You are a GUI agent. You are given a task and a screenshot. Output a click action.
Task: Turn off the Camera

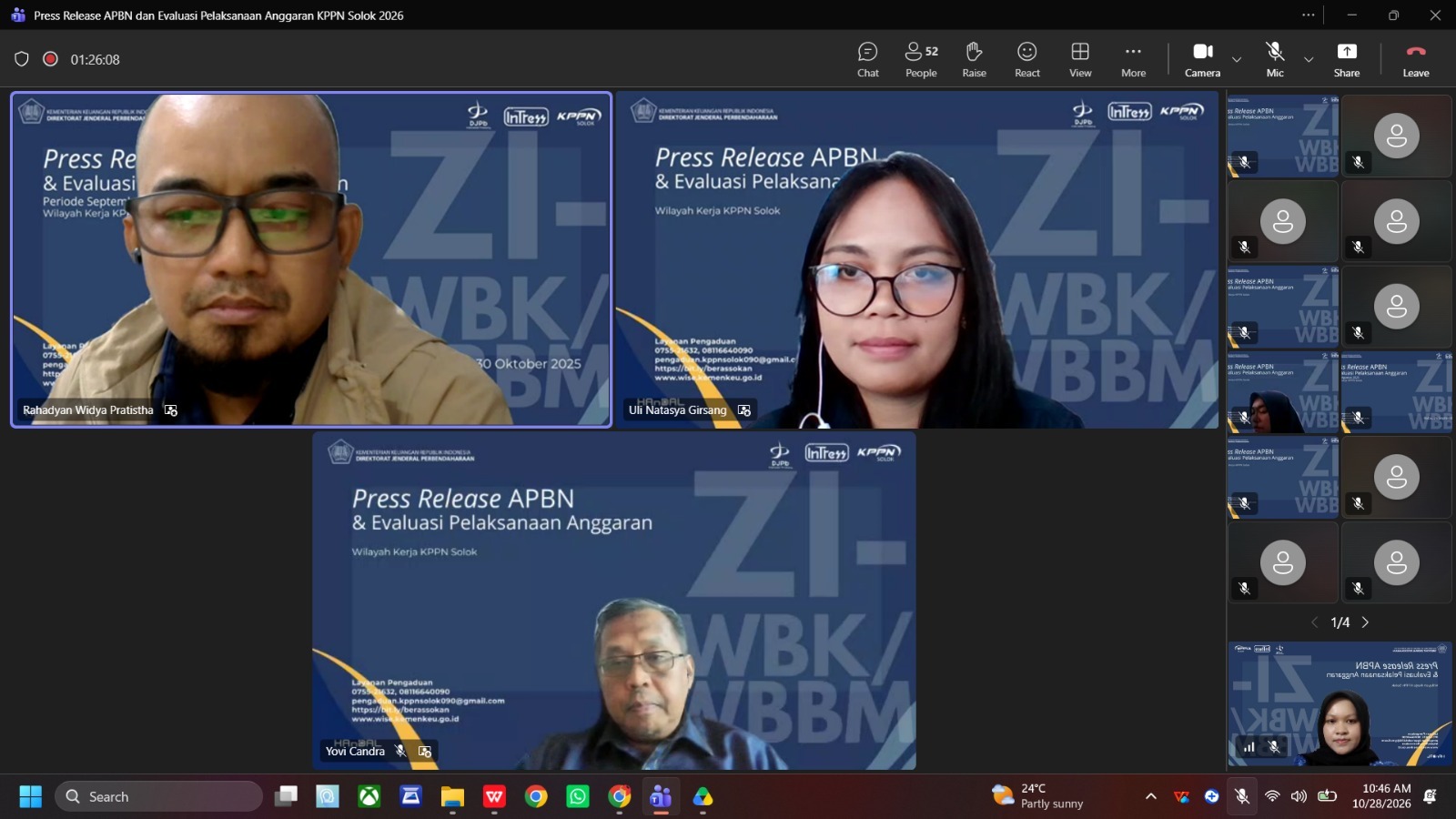(1202, 59)
